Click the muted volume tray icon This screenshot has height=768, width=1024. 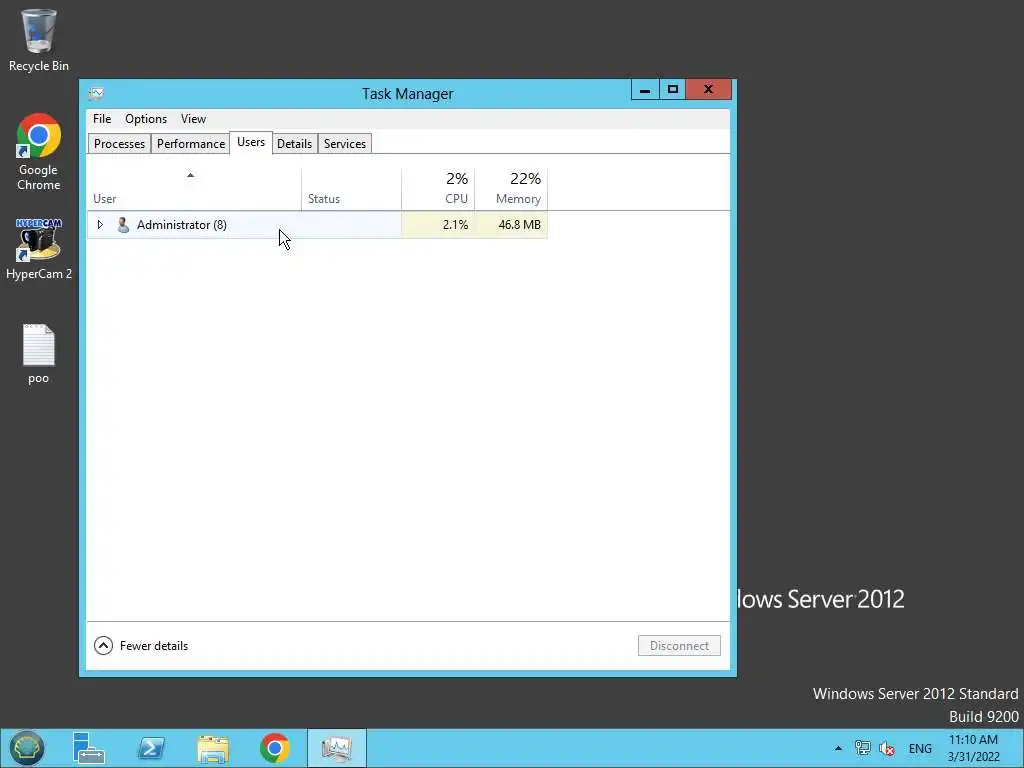coord(887,748)
